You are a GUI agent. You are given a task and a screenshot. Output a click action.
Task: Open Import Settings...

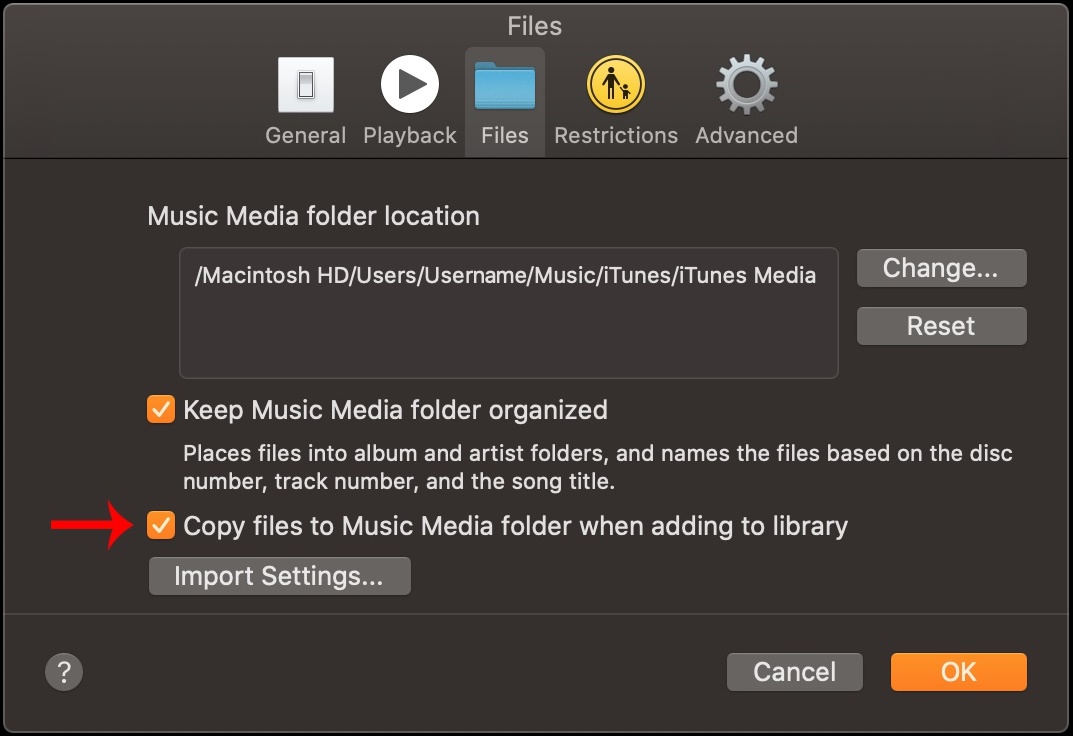pos(279,576)
